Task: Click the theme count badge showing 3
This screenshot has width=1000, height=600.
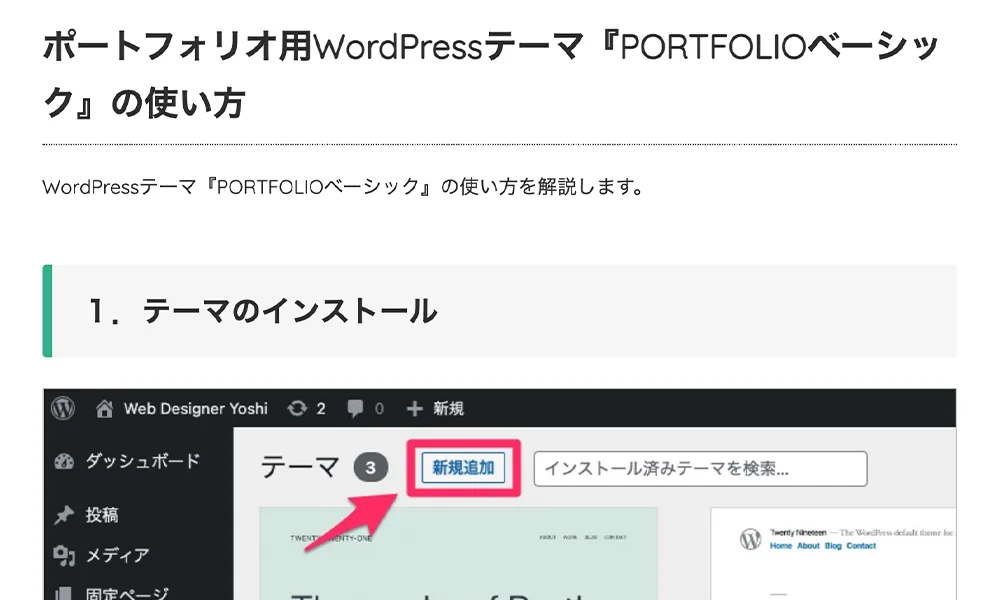Action: pyautogui.click(x=371, y=468)
